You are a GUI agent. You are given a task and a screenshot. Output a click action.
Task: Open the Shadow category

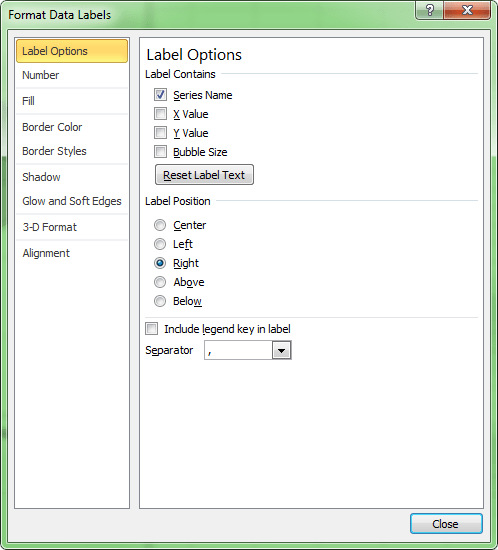(x=72, y=177)
